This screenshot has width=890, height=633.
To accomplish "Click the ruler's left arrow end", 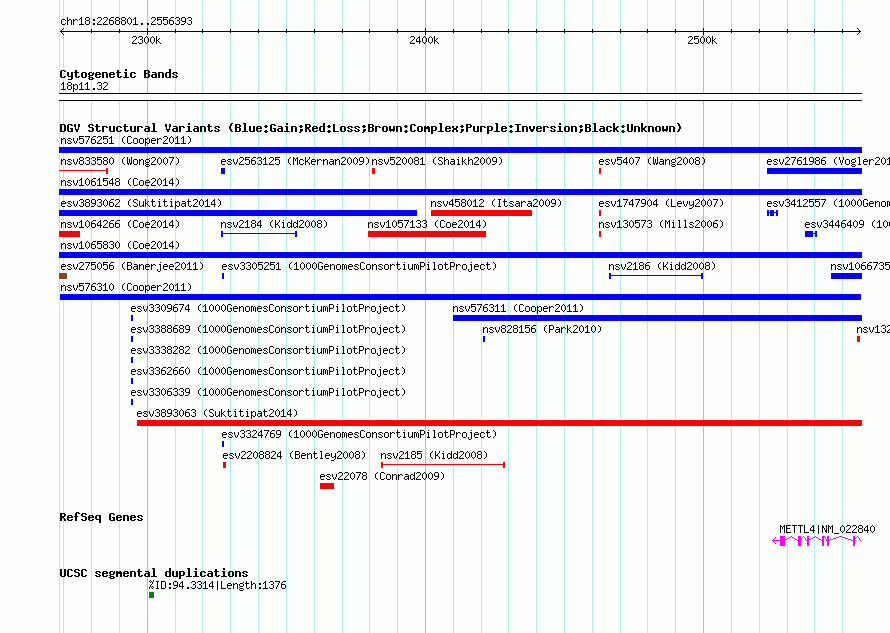I will pyautogui.click(x=62, y=31).
